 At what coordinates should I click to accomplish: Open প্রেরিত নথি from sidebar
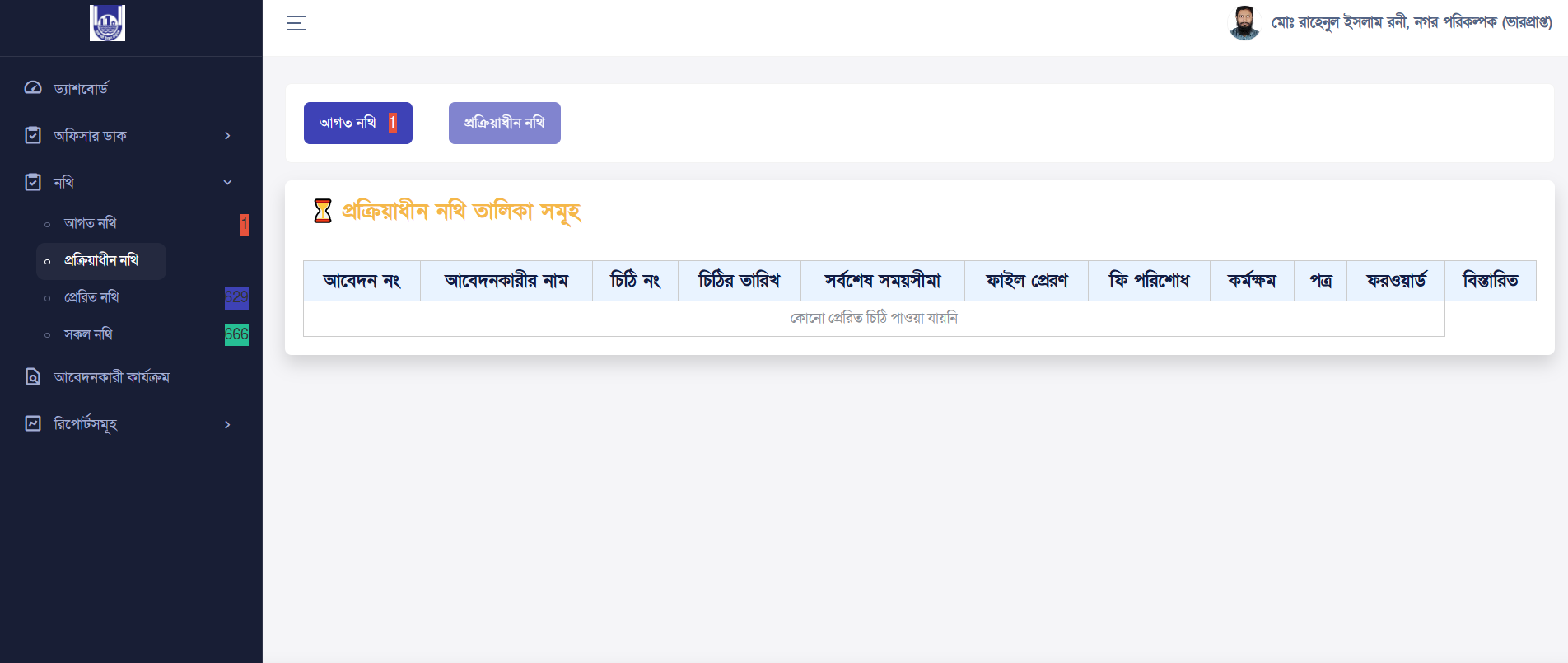[91, 297]
